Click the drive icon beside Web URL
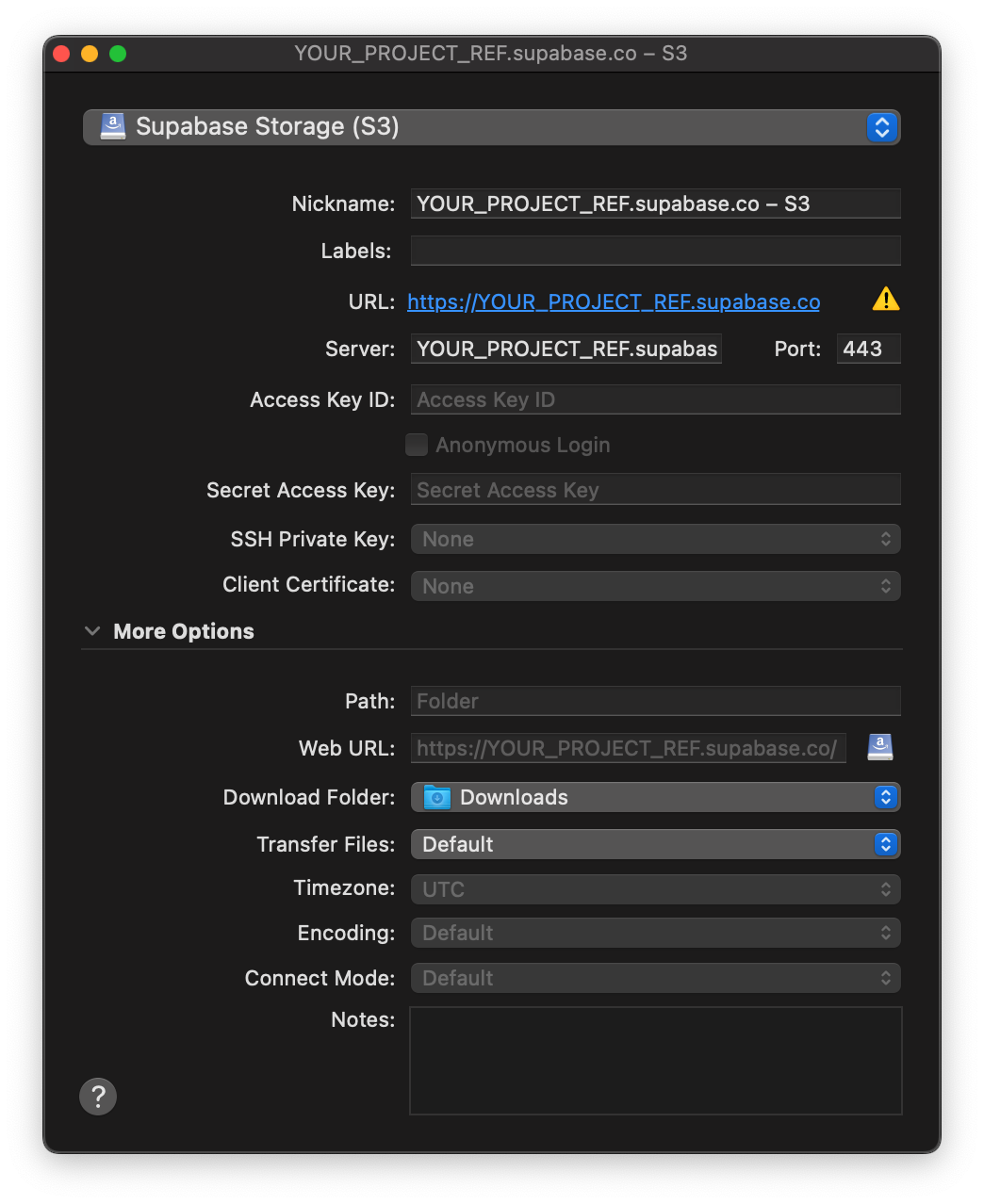This screenshot has height=1204, width=984. pos(880,747)
